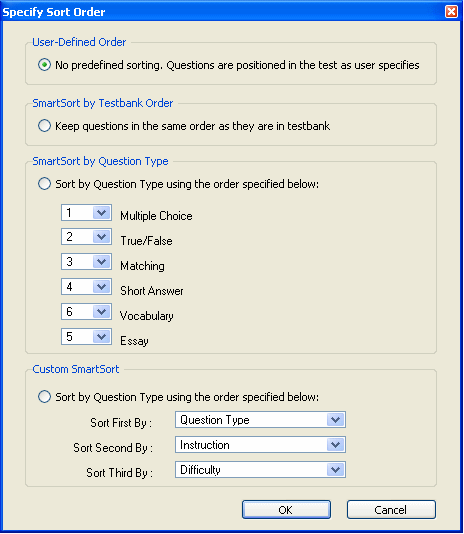This screenshot has width=464, height=534.
Task: Click the Instruction value in Sort Second By
Action: 205,445
